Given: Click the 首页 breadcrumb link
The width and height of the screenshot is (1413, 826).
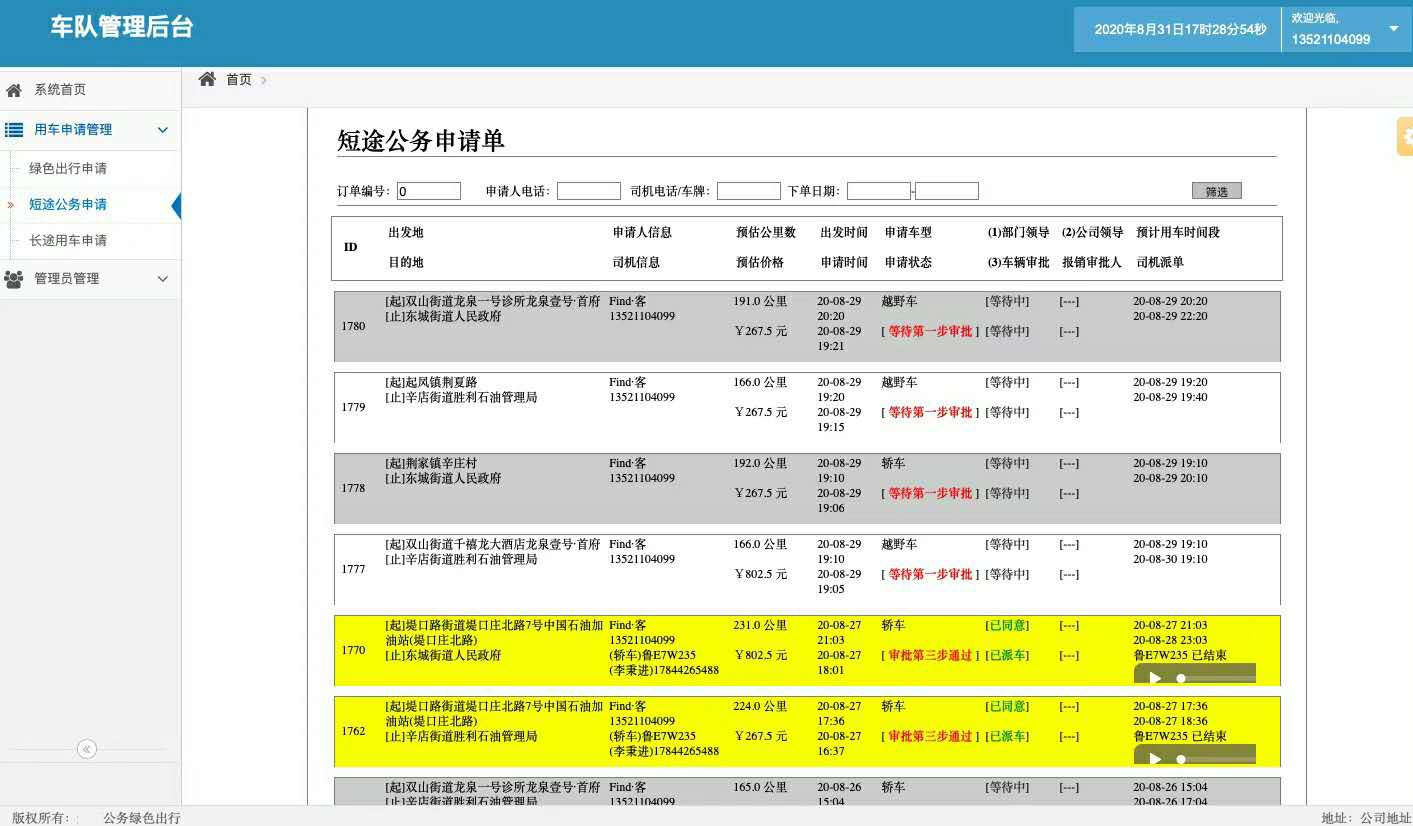Looking at the screenshot, I should tap(239, 80).
